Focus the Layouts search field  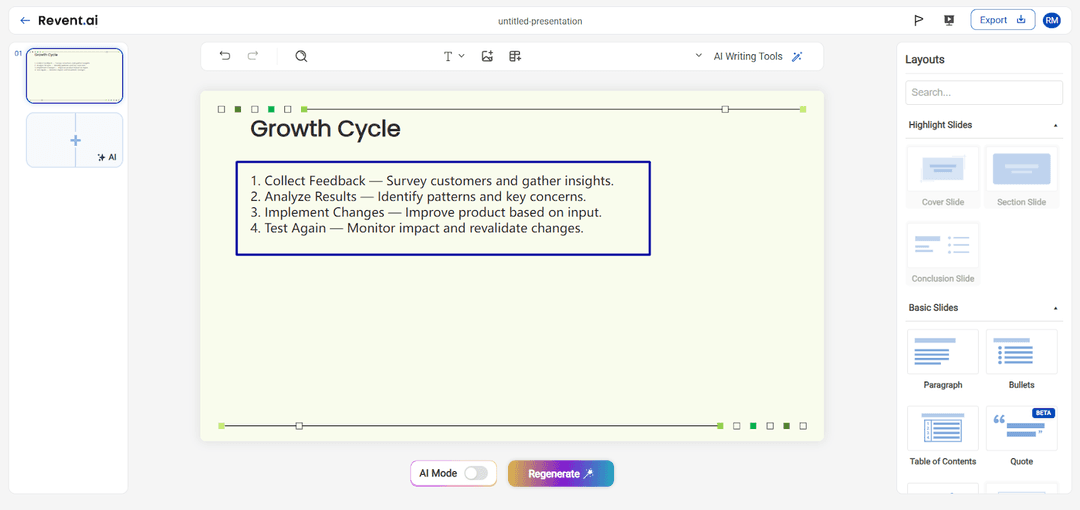[984, 92]
